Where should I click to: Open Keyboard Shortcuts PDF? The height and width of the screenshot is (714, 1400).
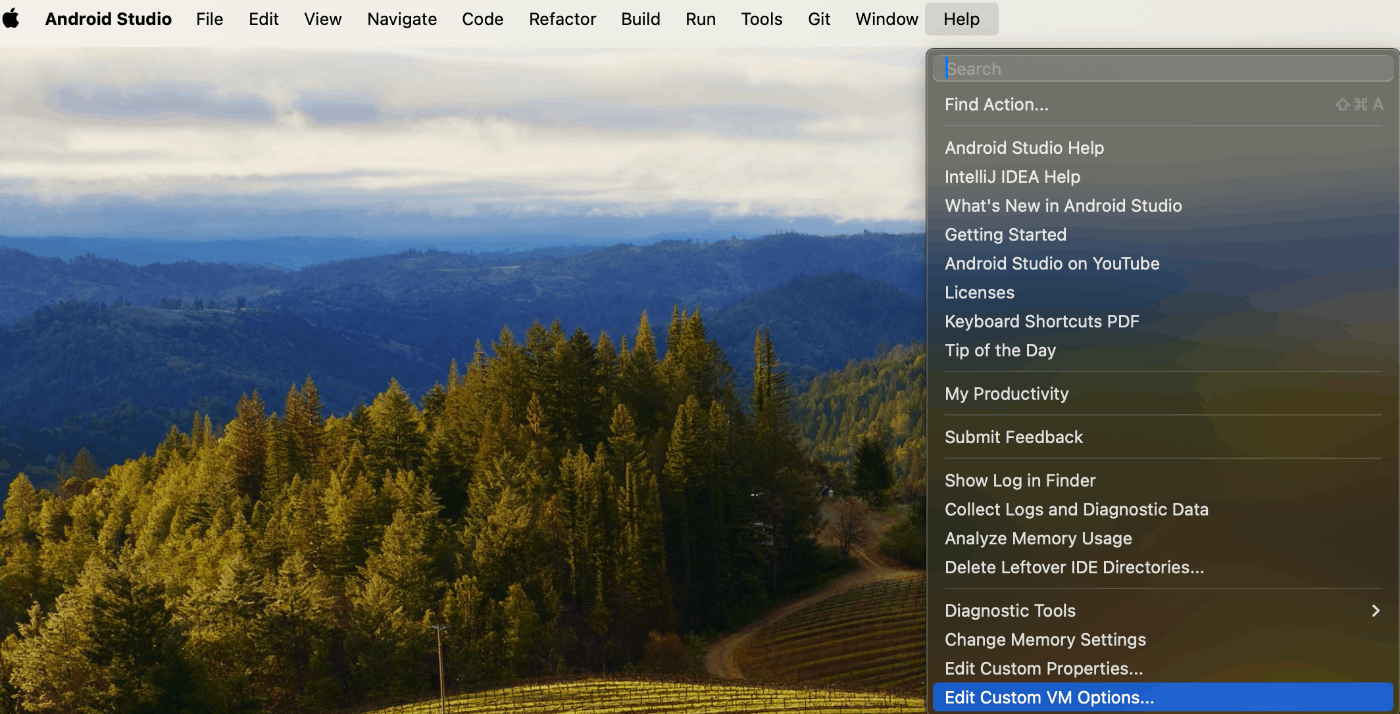1163,321
